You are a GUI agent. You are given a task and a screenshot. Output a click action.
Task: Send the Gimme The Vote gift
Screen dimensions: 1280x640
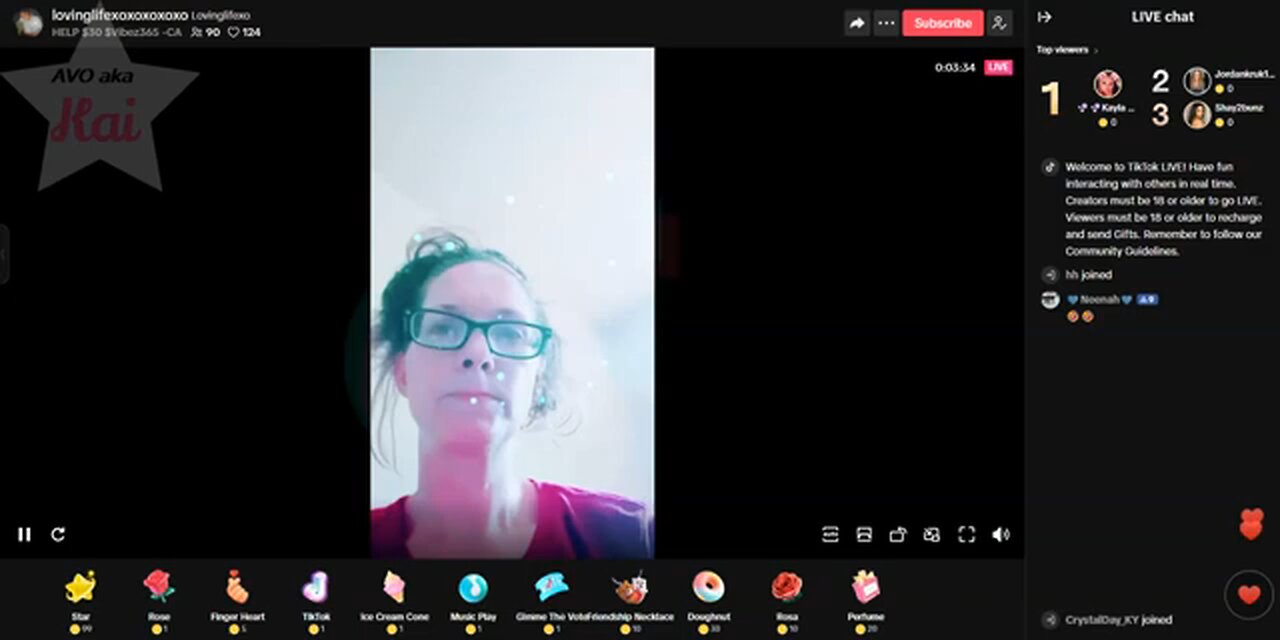(x=552, y=601)
